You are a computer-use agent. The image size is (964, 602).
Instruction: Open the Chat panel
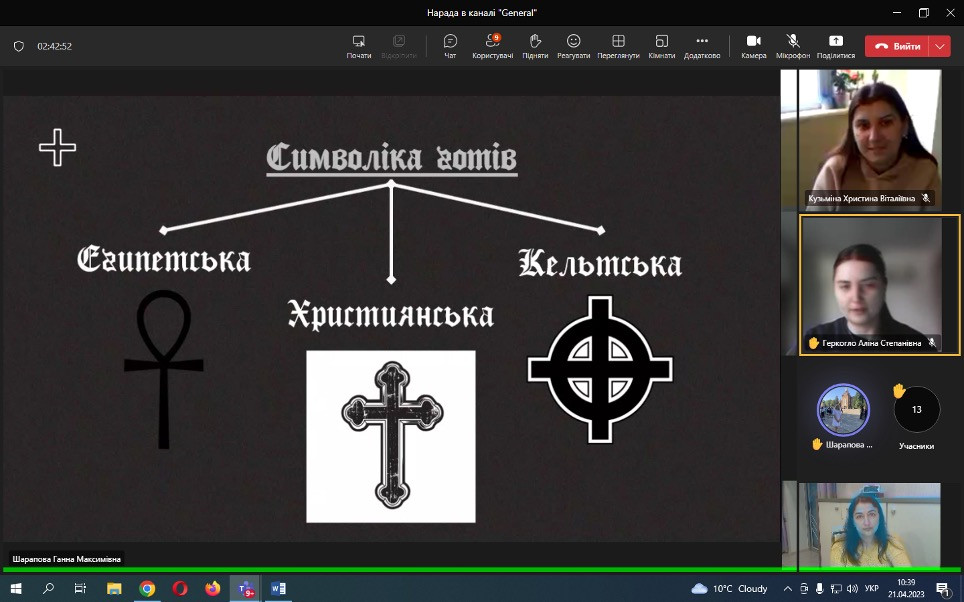coord(450,46)
